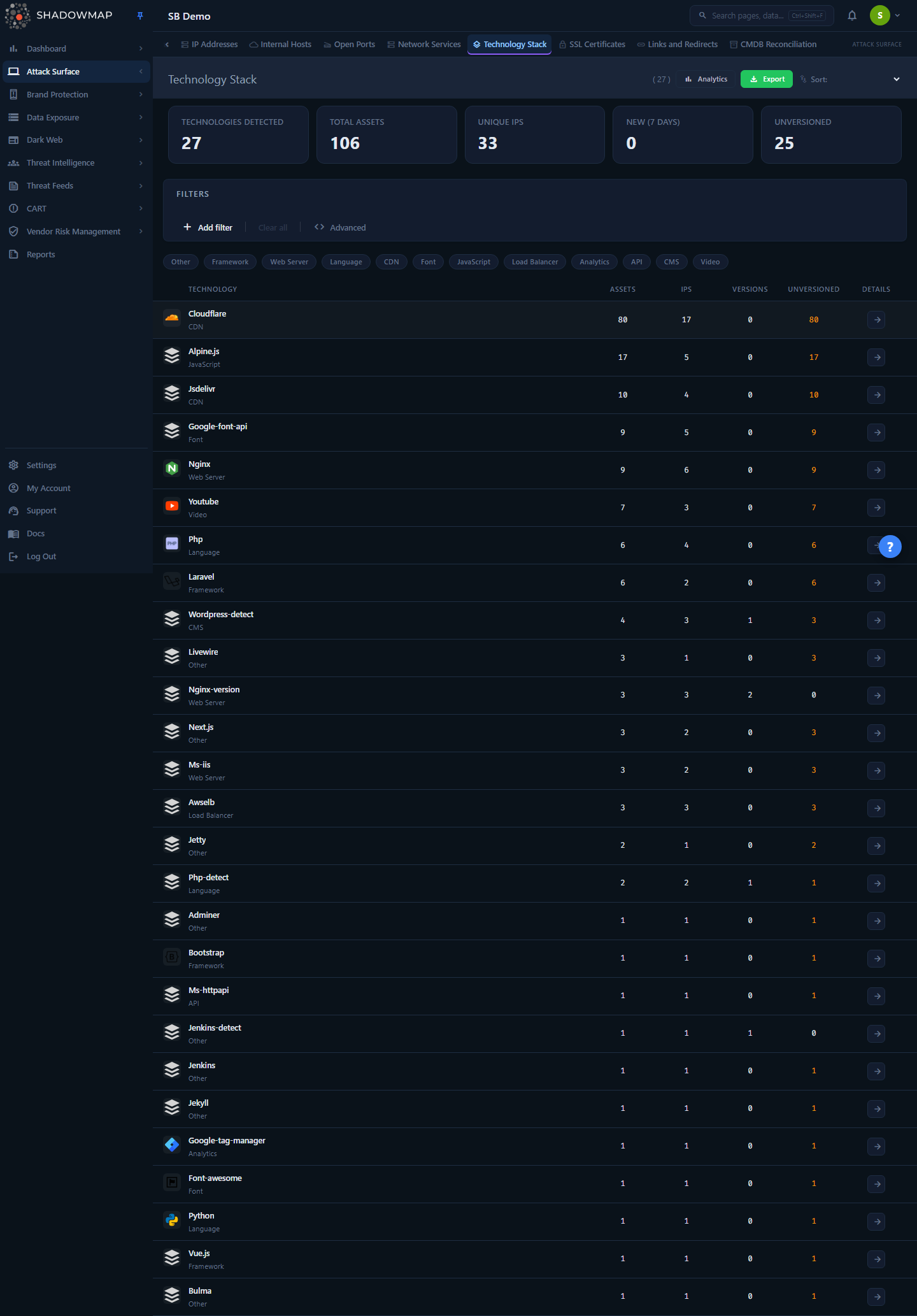Open notifications bell
The width and height of the screenshot is (917, 1316).
click(852, 16)
